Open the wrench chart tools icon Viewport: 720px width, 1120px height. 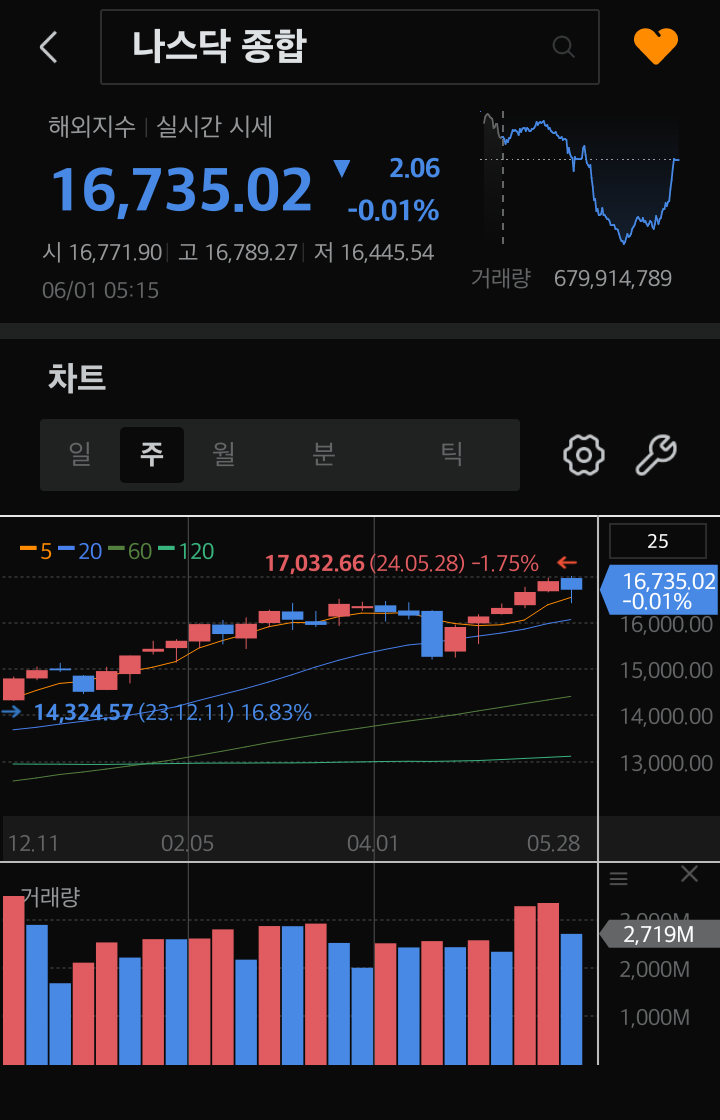[656, 455]
